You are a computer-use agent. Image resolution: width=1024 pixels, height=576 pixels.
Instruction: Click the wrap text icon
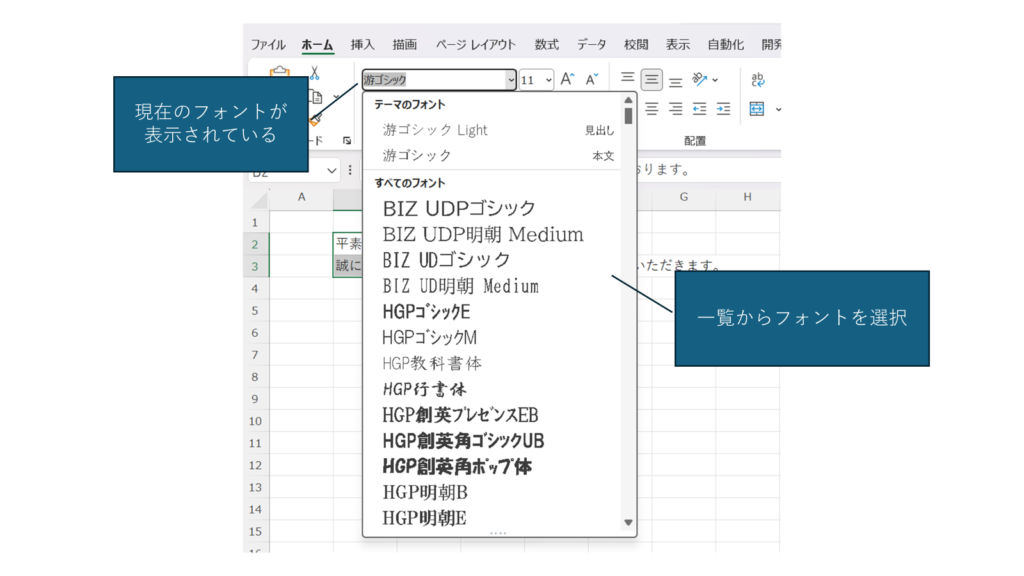tap(758, 80)
